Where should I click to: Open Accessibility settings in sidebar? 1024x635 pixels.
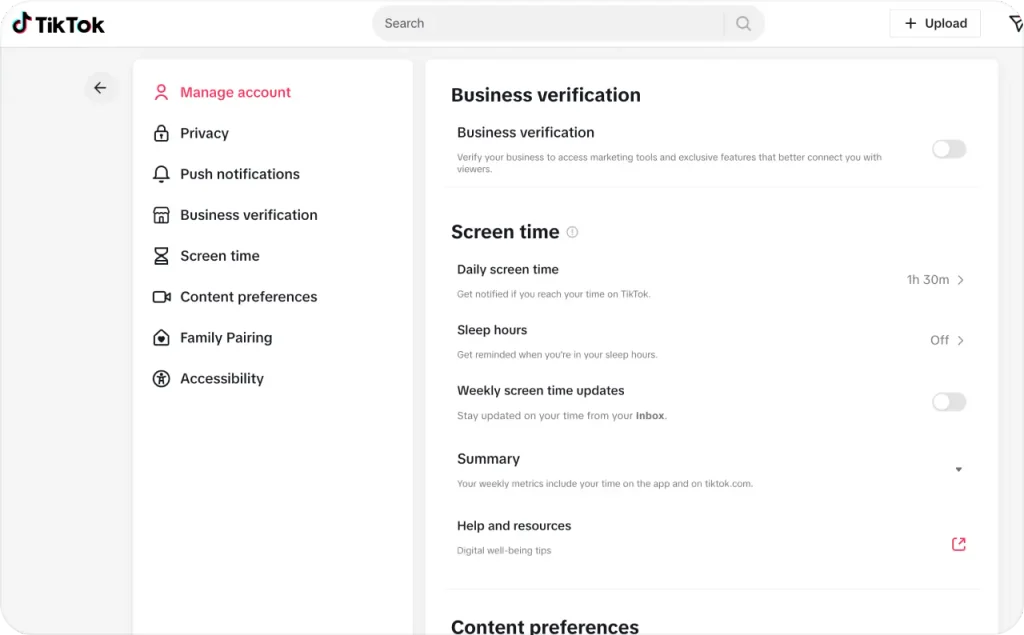click(x=222, y=379)
